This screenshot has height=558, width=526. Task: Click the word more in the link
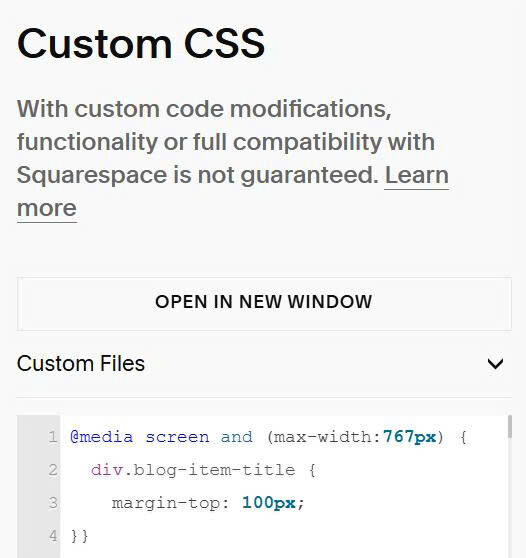[47, 208]
